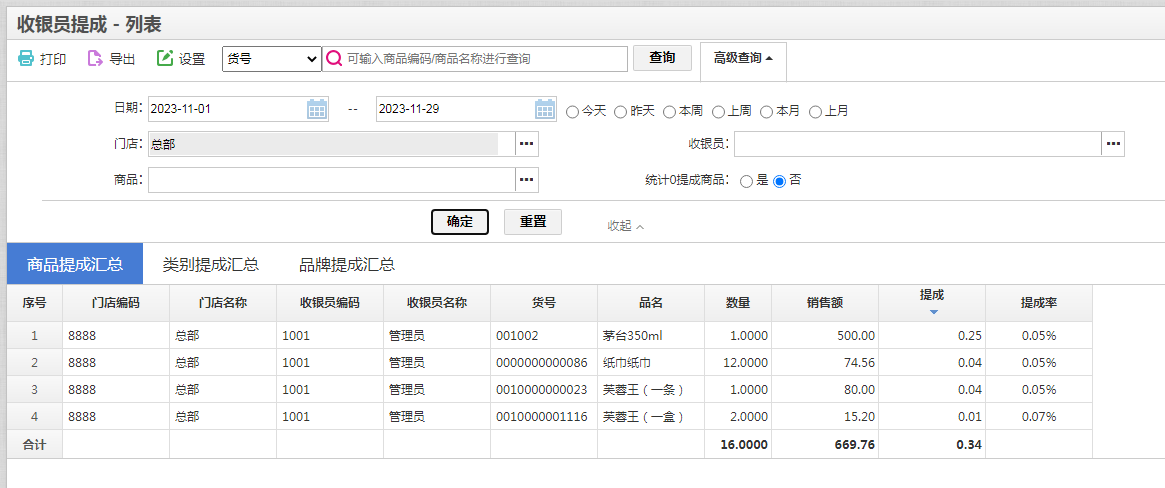Click the export icon
Screen dimensions: 1165x488
(95, 59)
